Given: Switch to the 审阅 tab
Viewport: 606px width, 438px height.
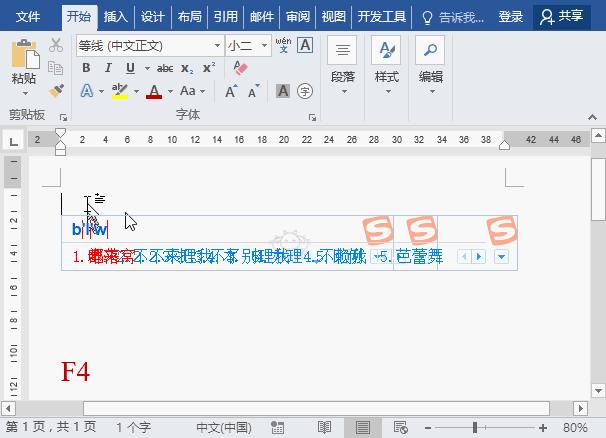Looking at the screenshot, I should [298, 17].
